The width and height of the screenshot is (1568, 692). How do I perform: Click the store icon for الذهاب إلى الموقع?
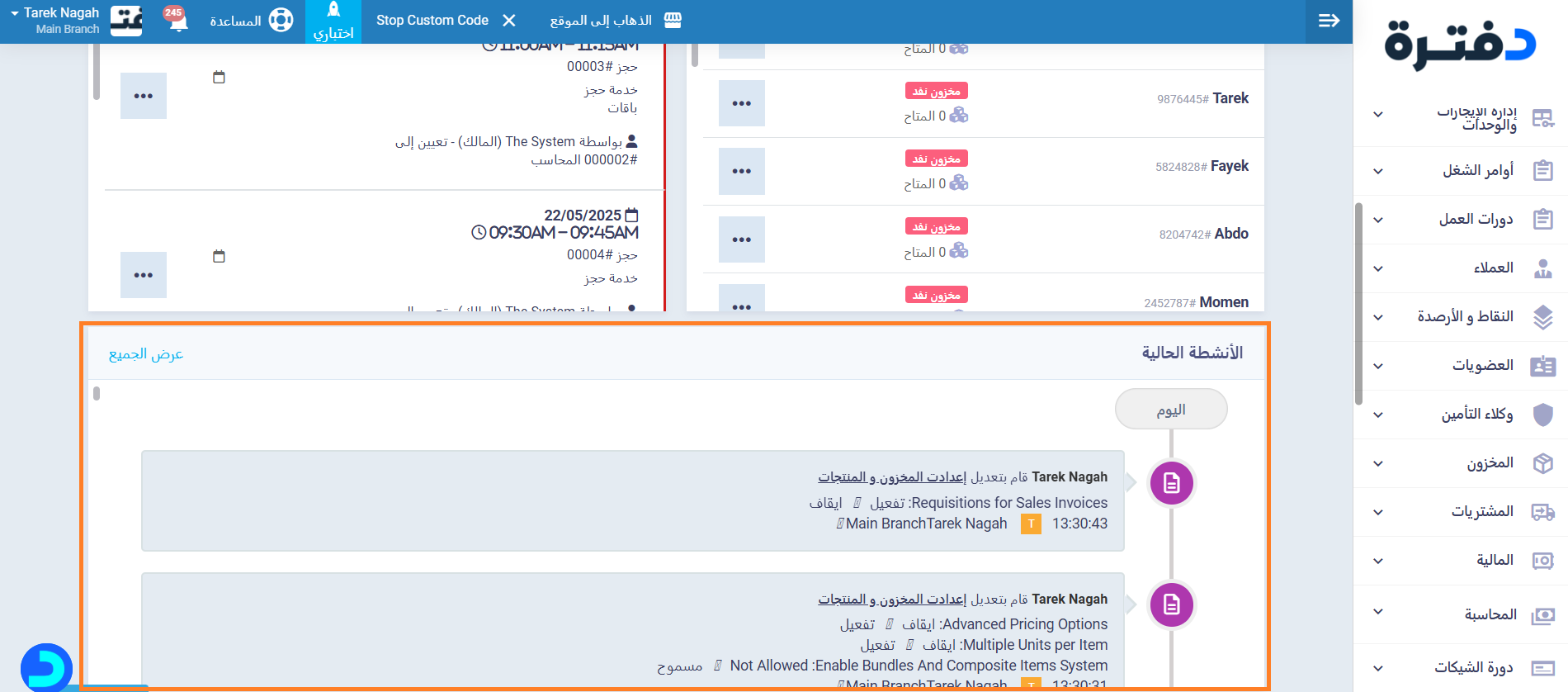tap(673, 21)
